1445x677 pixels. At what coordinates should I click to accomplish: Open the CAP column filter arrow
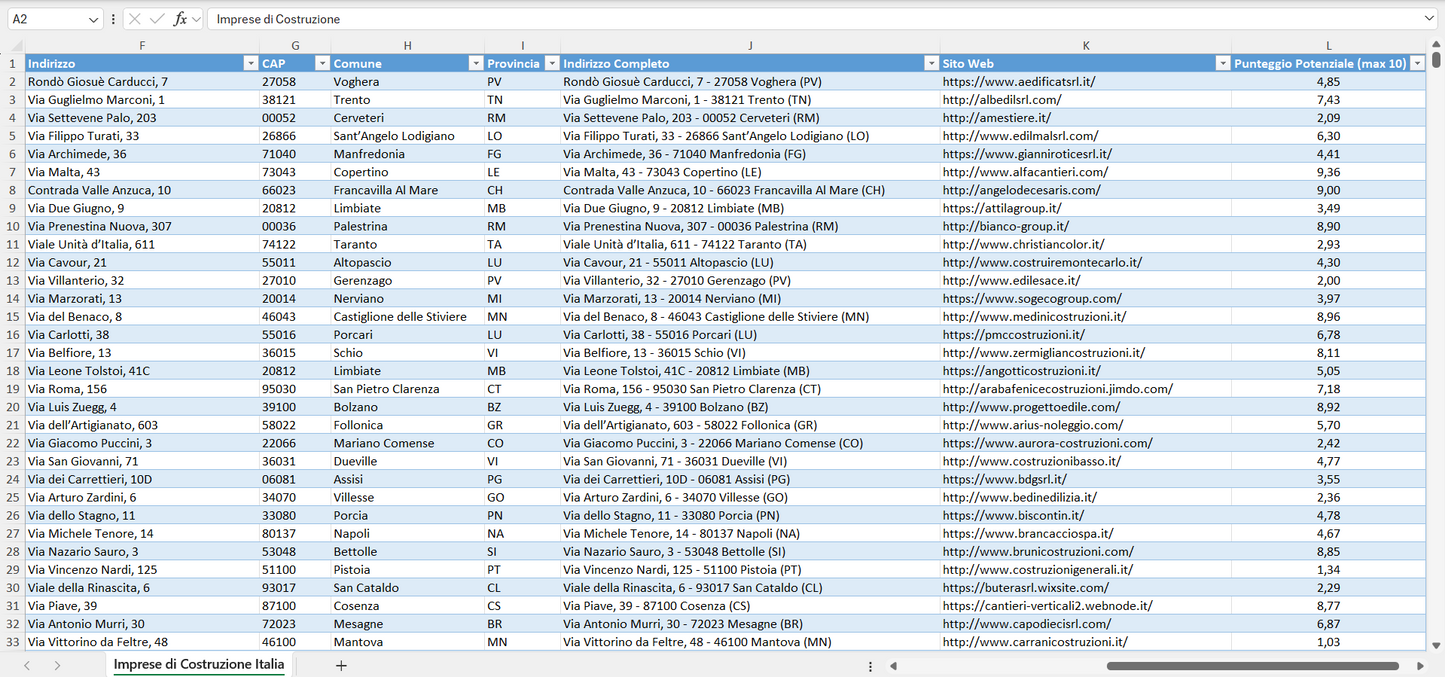point(322,63)
